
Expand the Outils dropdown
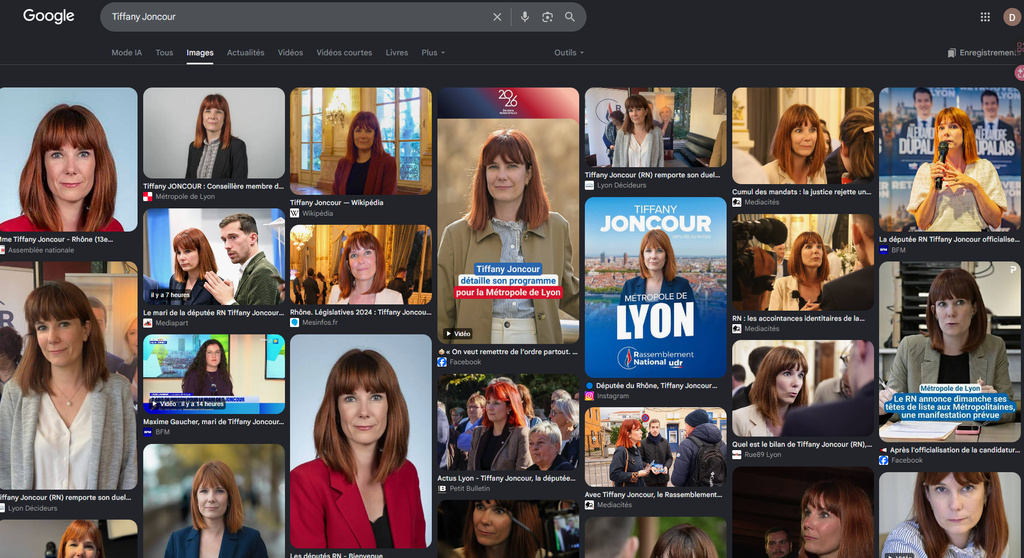pyautogui.click(x=569, y=53)
